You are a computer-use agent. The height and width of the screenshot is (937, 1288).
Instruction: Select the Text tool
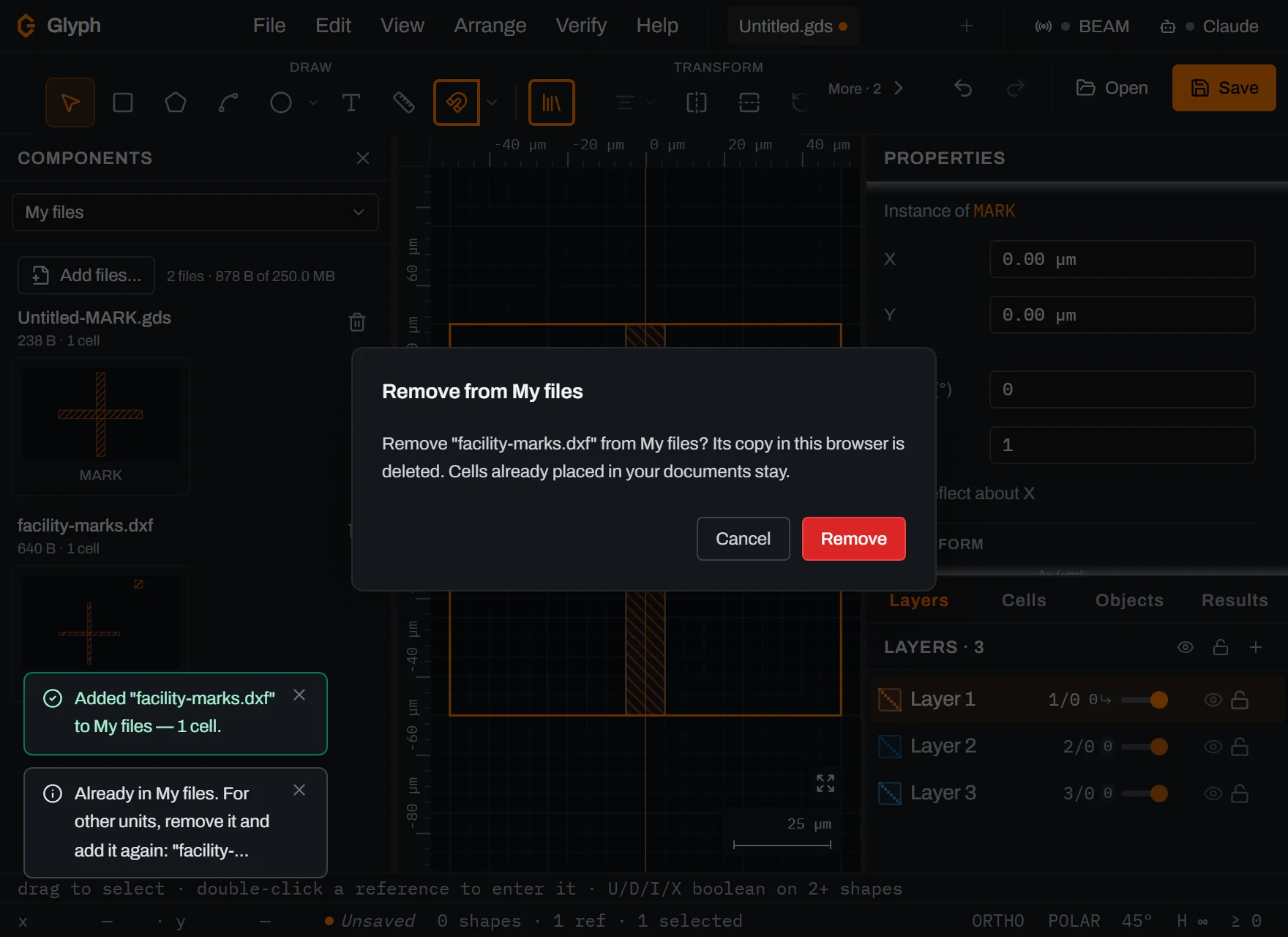(351, 102)
